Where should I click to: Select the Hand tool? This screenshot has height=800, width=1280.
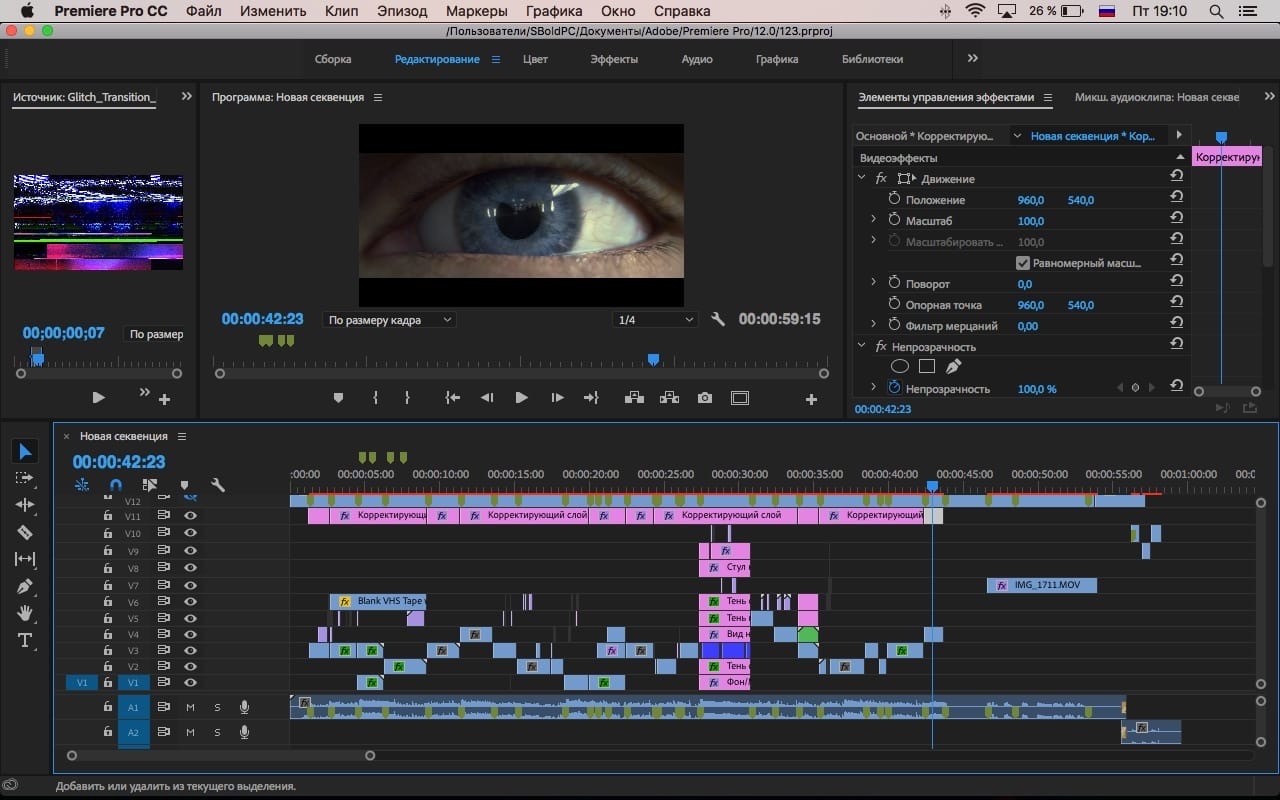click(25, 613)
